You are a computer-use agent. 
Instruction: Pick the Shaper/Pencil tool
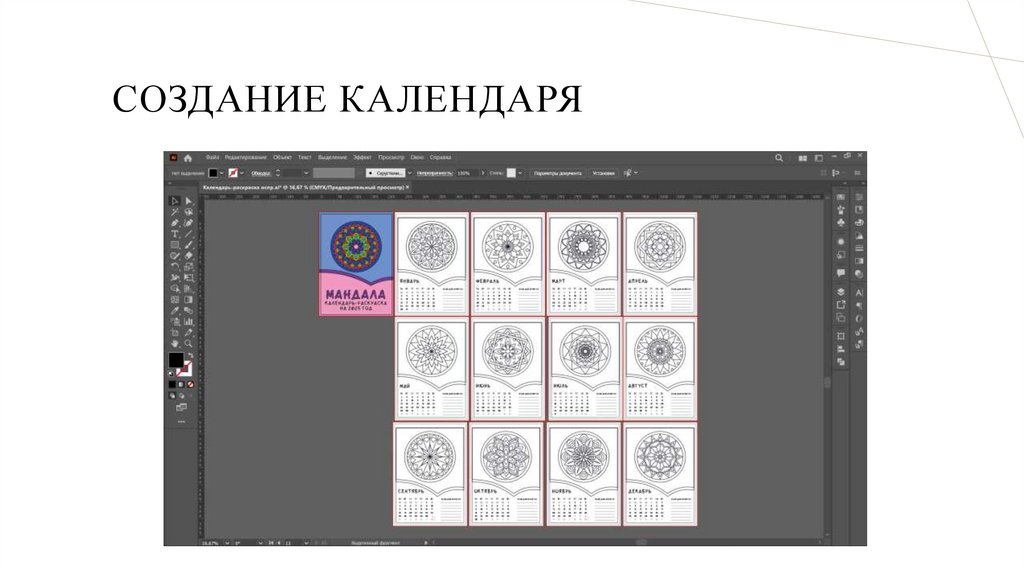coord(174,255)
